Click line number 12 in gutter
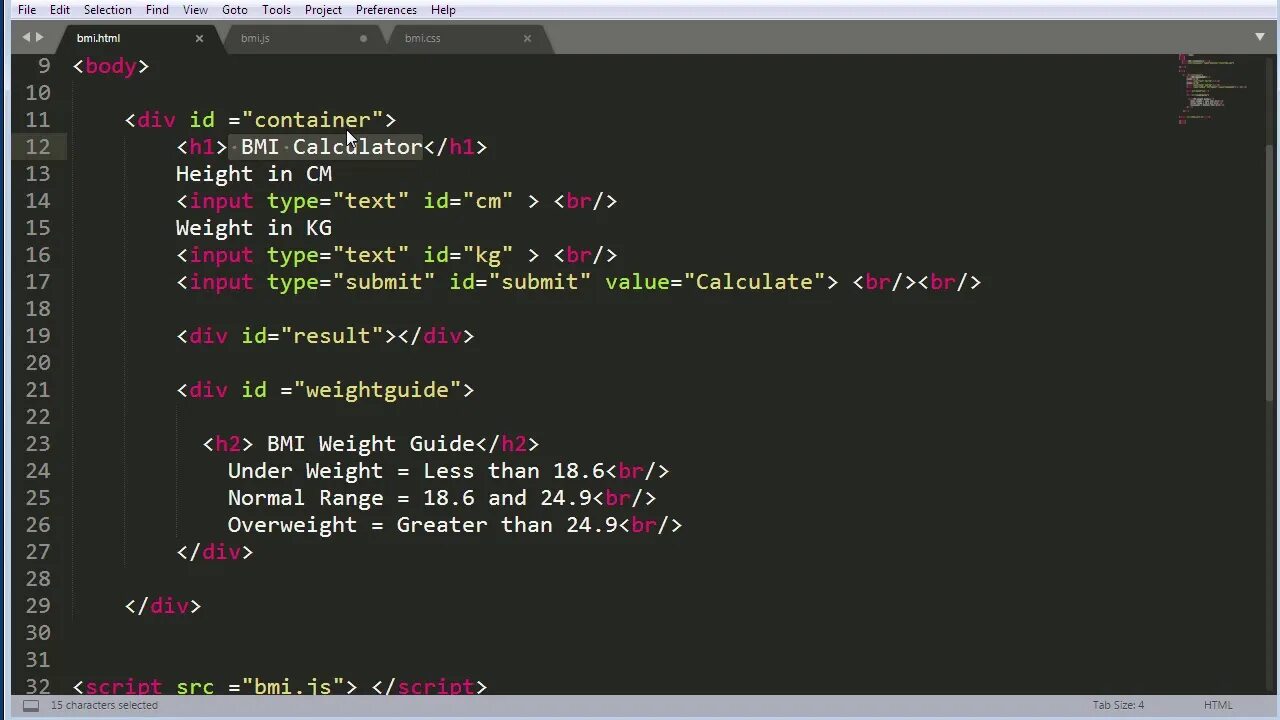Image resolution: width=1280 pixels, height=720 pixels. click(x=38, y=147)
